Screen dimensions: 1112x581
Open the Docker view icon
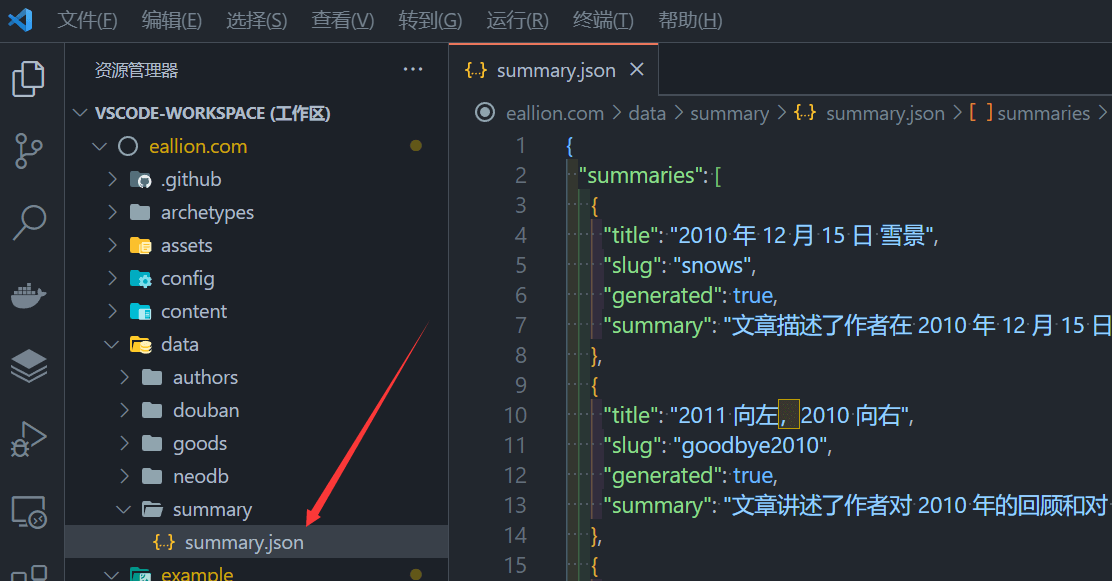(28, 295)
